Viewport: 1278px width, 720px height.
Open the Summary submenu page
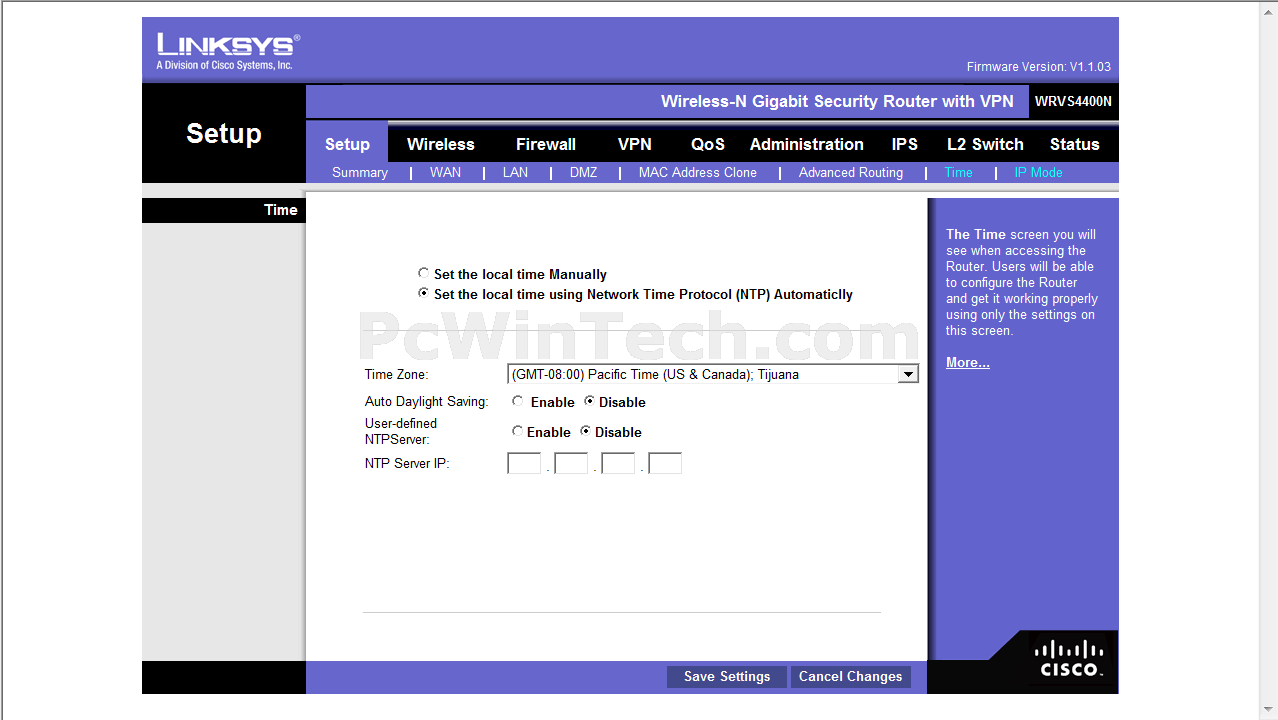[x=360, y=172]
